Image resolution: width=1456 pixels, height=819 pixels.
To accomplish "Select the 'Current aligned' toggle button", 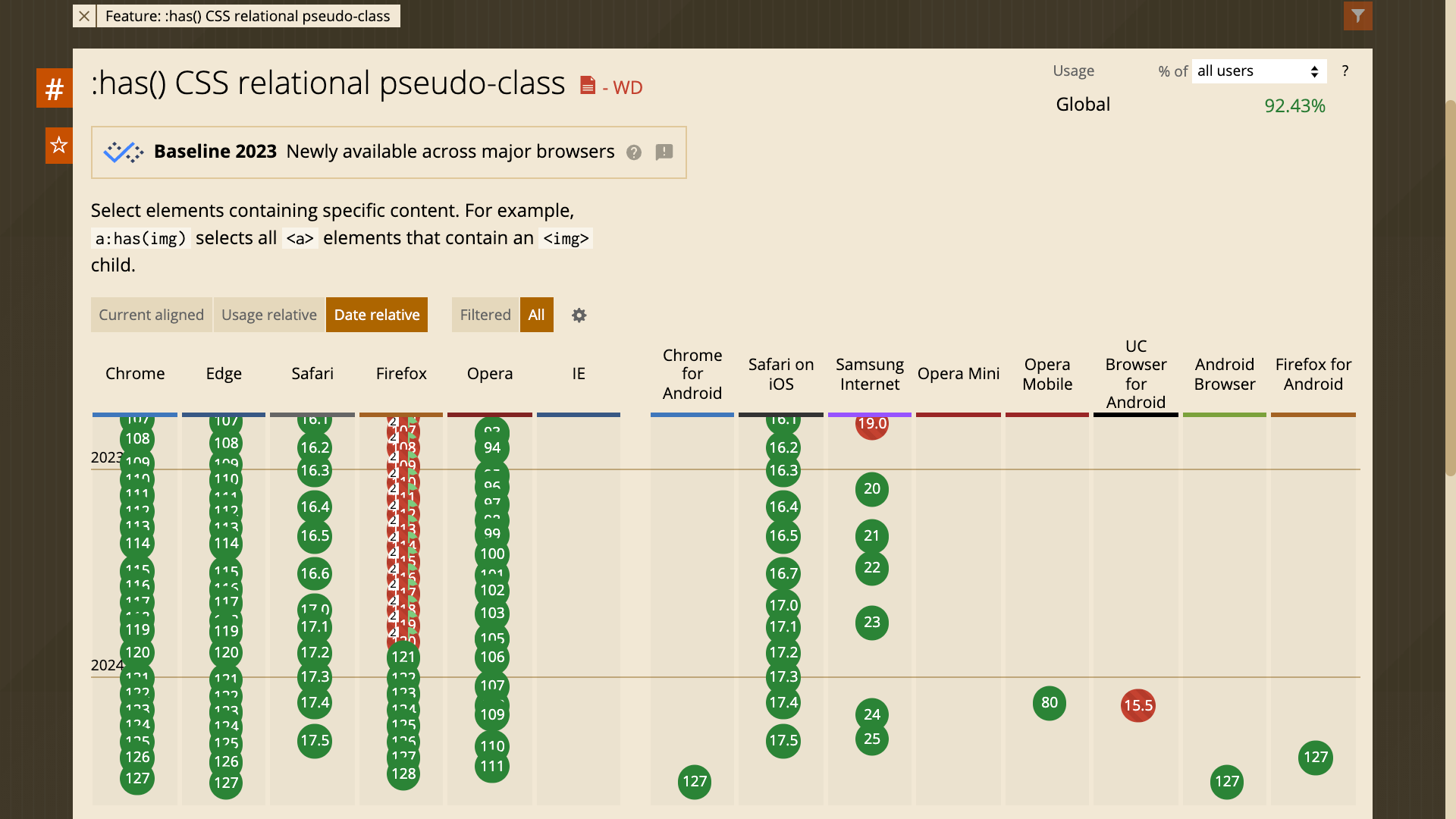I will pyautogui.click(x=151, y=314).
